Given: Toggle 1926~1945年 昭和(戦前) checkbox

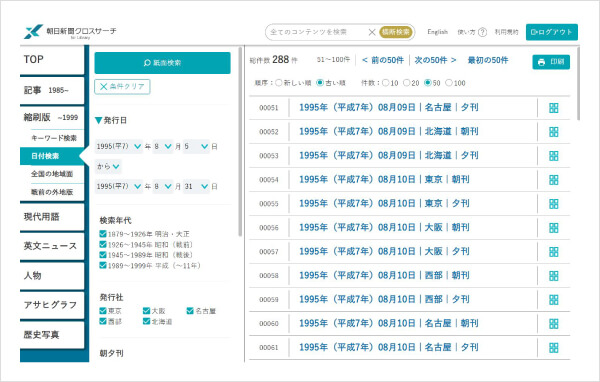Looking at the screenshot, I should [103, 244].
